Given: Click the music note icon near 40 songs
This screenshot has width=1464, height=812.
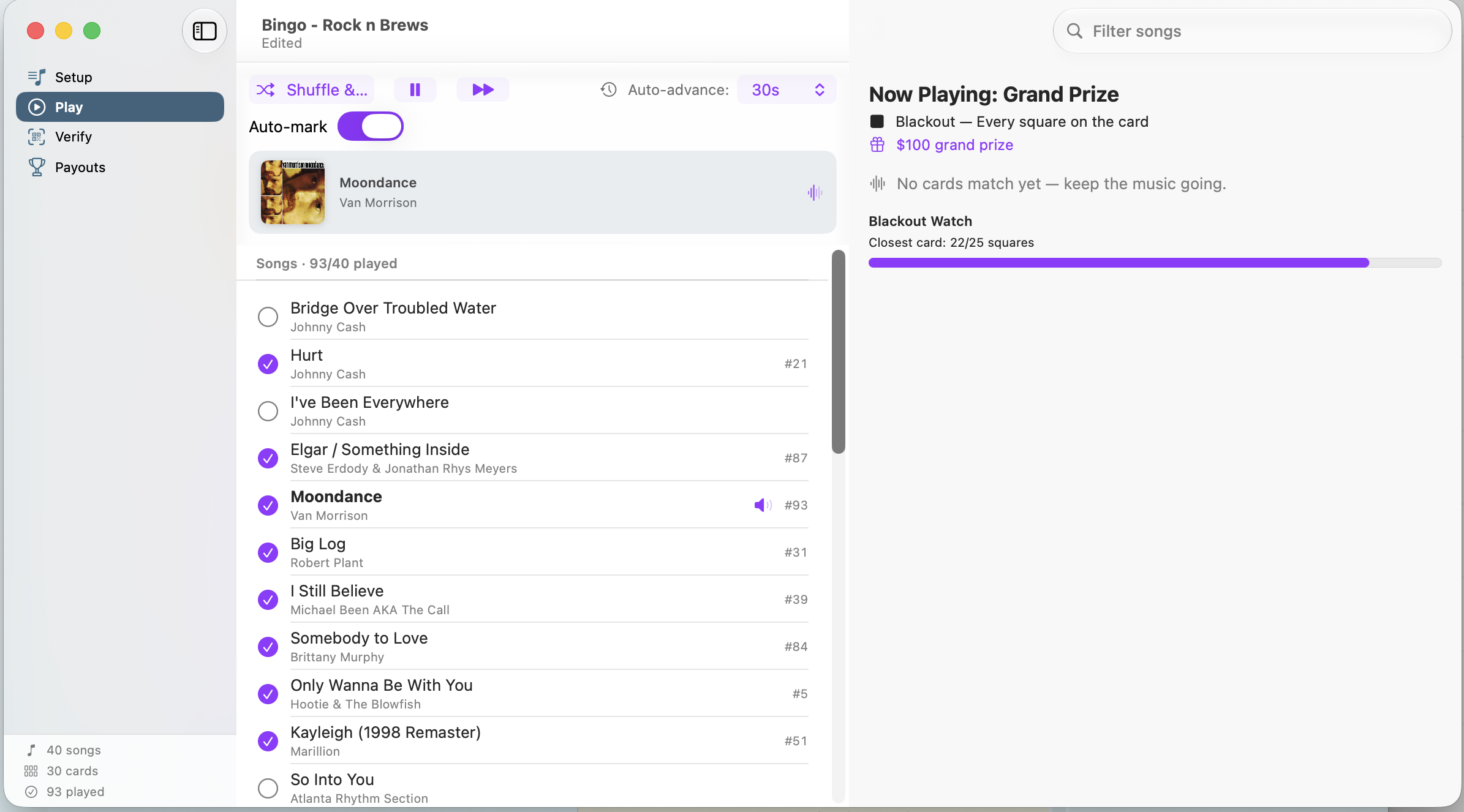Looking at the screenshot, I should coord(31,751).
